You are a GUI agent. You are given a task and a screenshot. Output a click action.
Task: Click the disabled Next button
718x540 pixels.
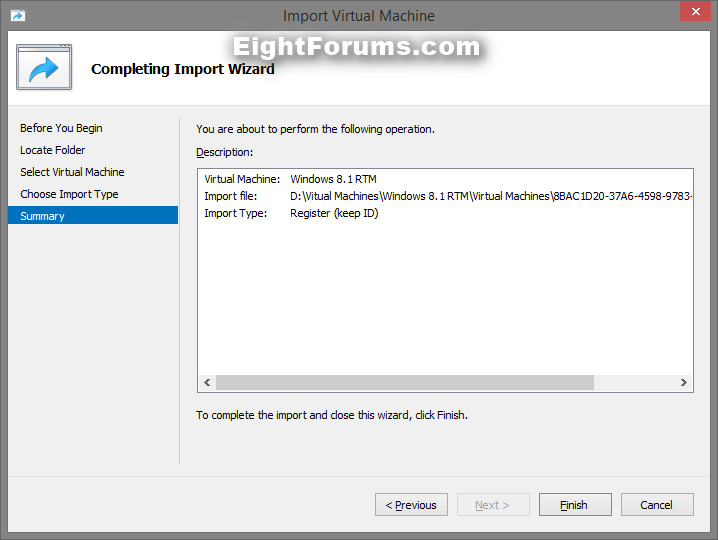(x=493, y=505)
